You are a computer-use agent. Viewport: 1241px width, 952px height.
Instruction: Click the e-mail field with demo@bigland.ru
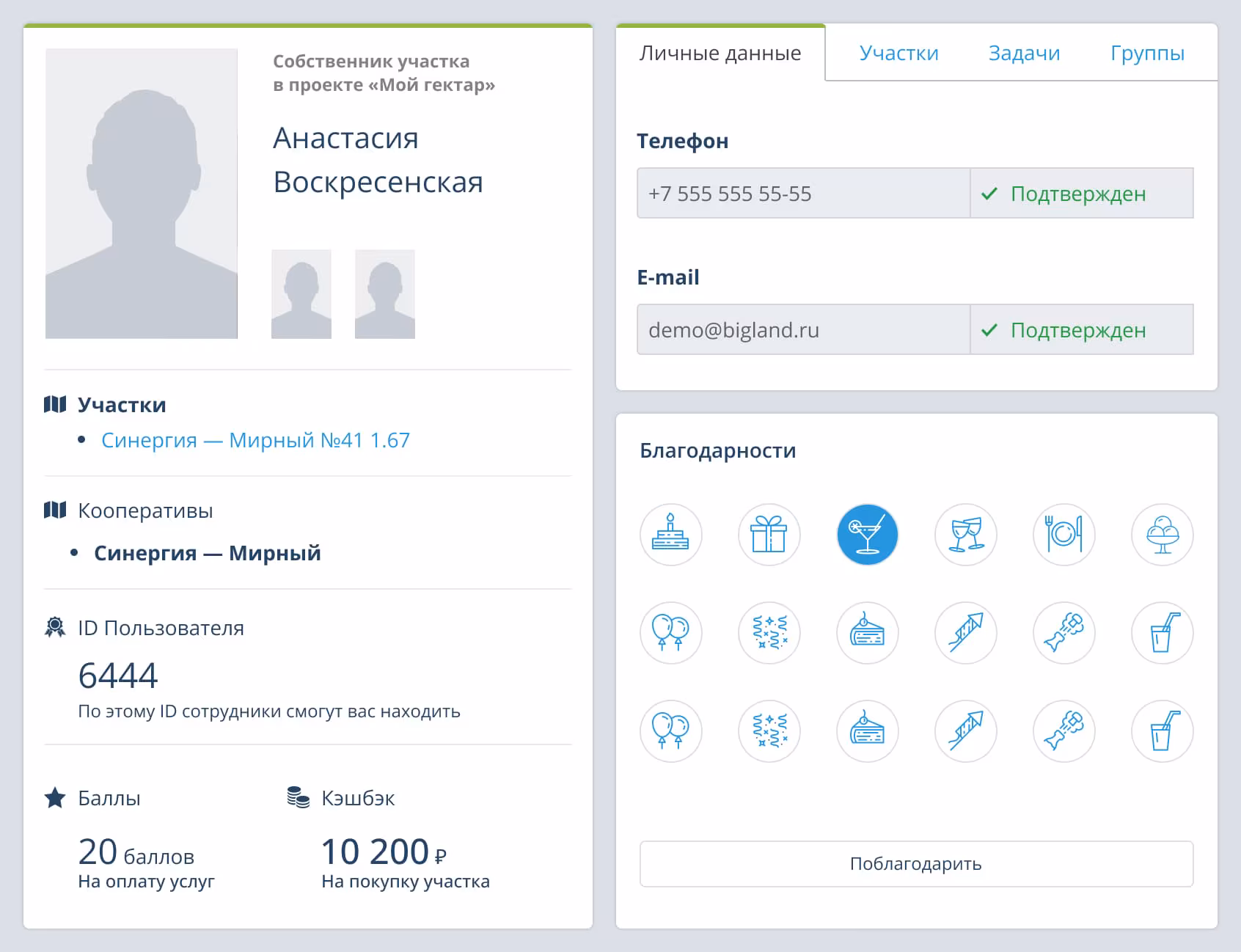point(803,330)
